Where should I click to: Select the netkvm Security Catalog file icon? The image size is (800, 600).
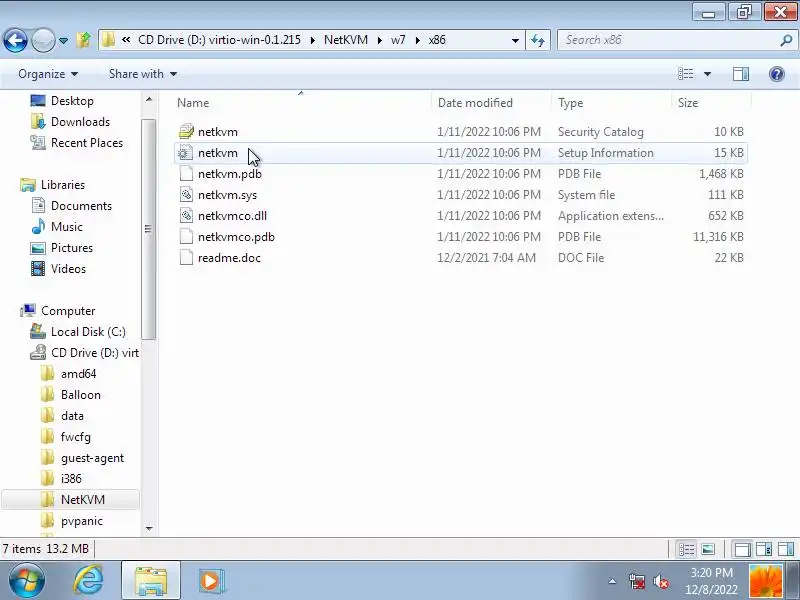(x=186, y=132)
